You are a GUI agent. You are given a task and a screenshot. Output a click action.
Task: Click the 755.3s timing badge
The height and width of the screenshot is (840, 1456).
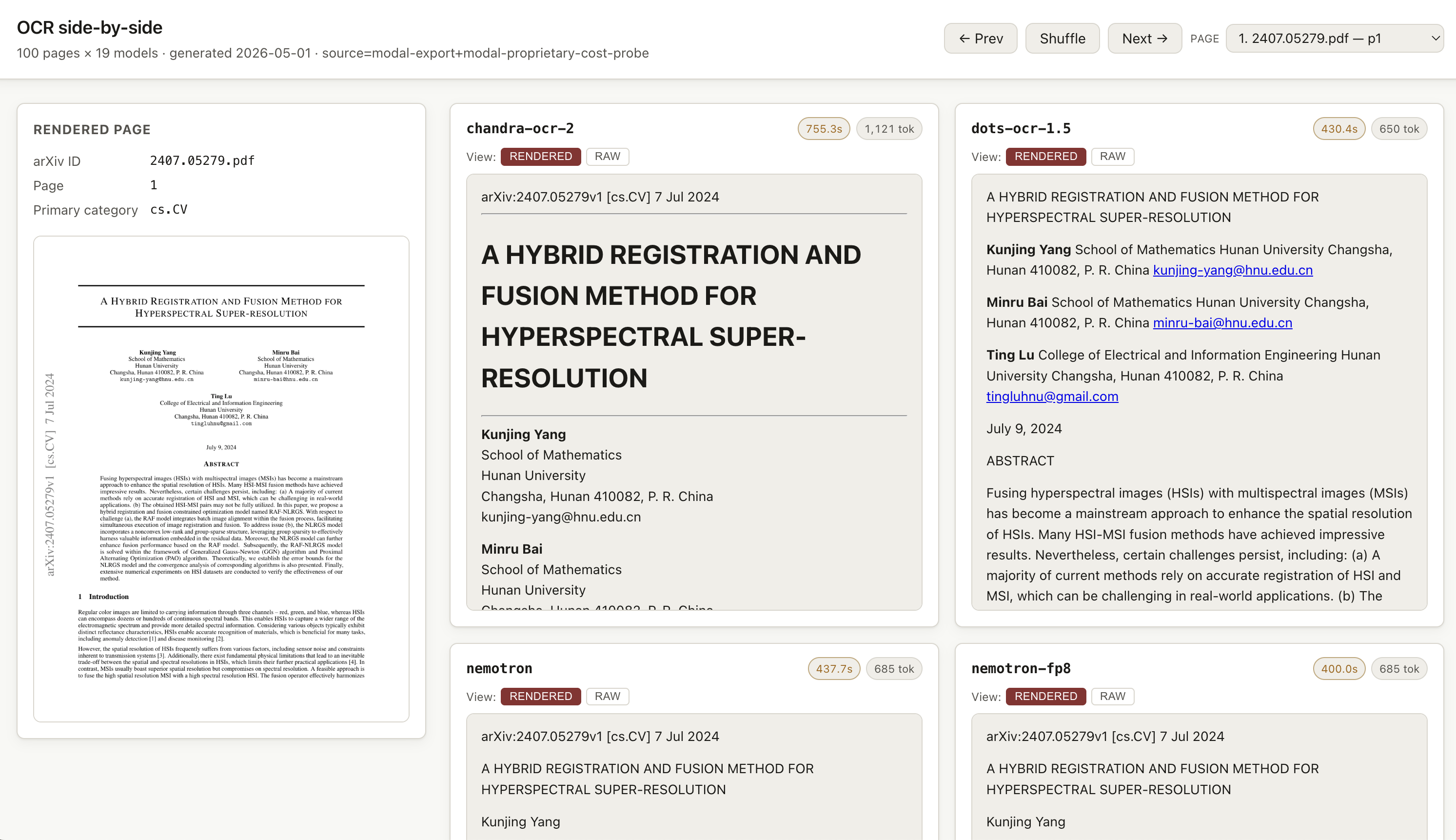824,129
